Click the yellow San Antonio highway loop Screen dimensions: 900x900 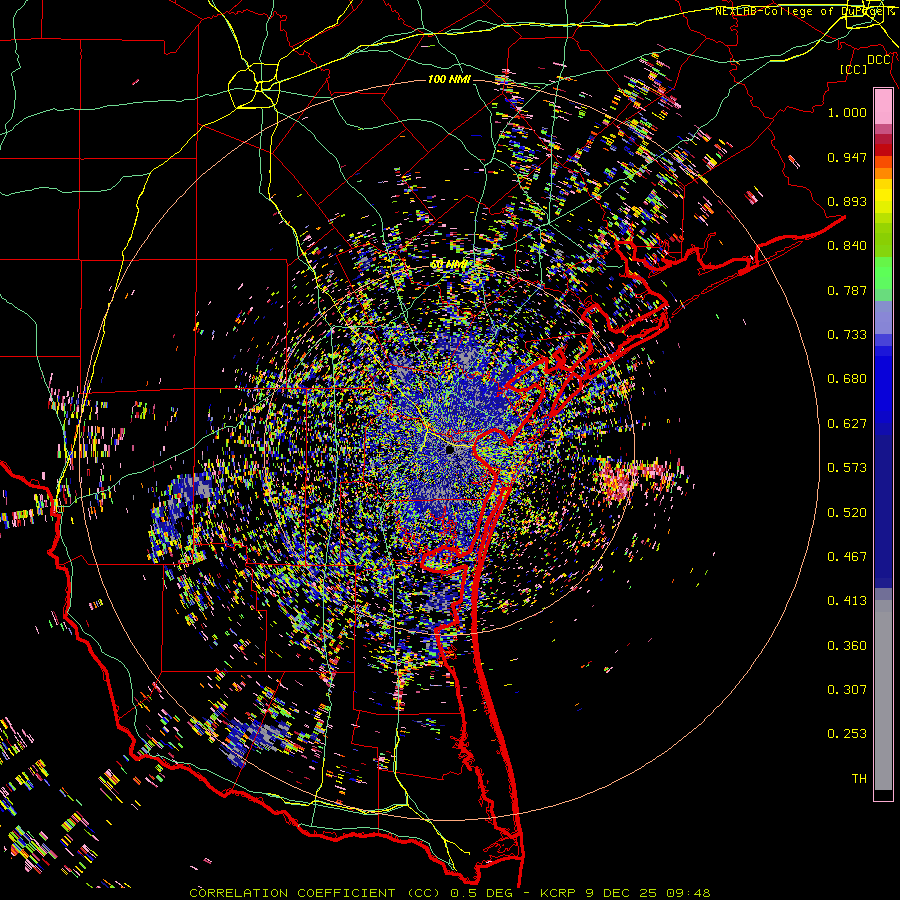pyautogui.click(x=254, y=86)
